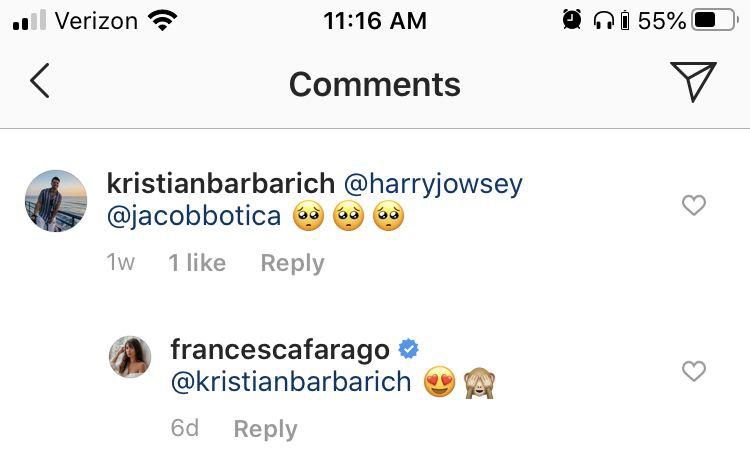The height and width of the screenshot is (467, 750).
Task: Tap the headphones status icon
Action: (x=602, y=20)
